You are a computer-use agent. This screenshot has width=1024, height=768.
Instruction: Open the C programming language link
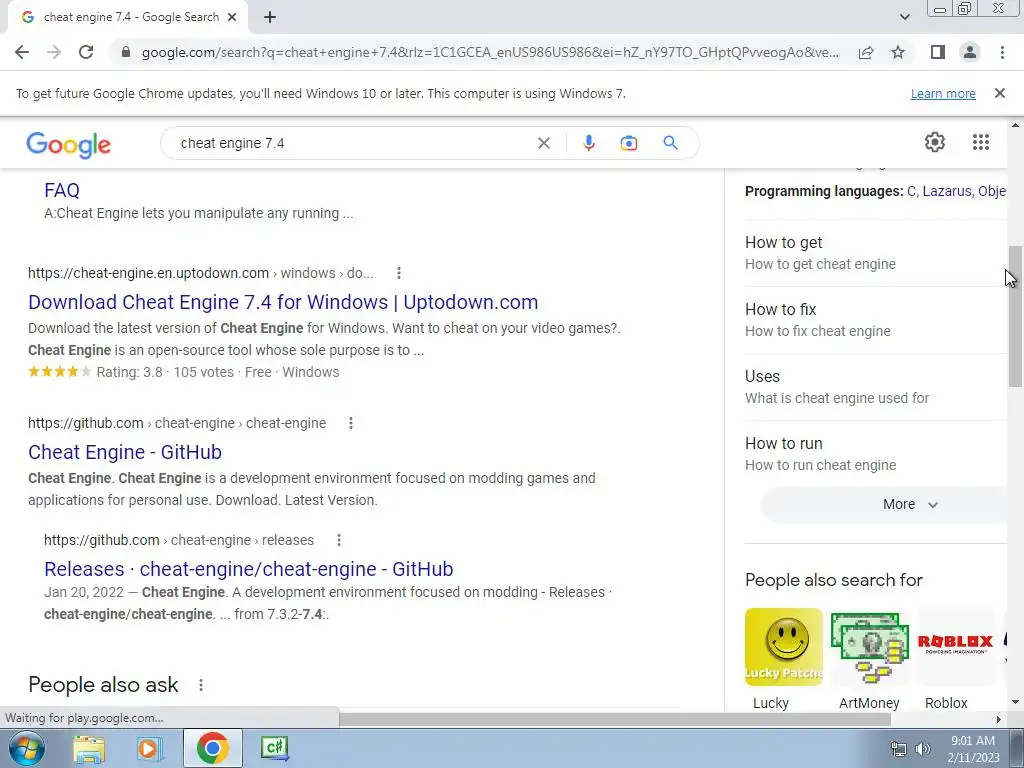[912, 191]
